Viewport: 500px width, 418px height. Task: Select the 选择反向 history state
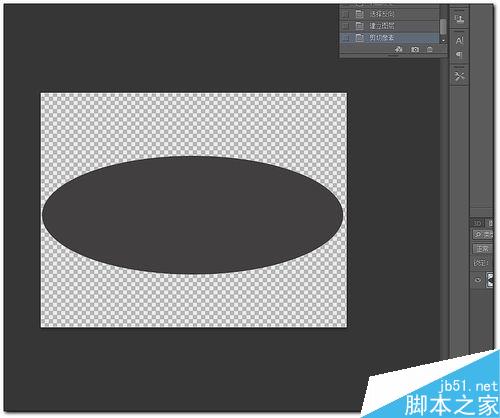pos(390,14)
